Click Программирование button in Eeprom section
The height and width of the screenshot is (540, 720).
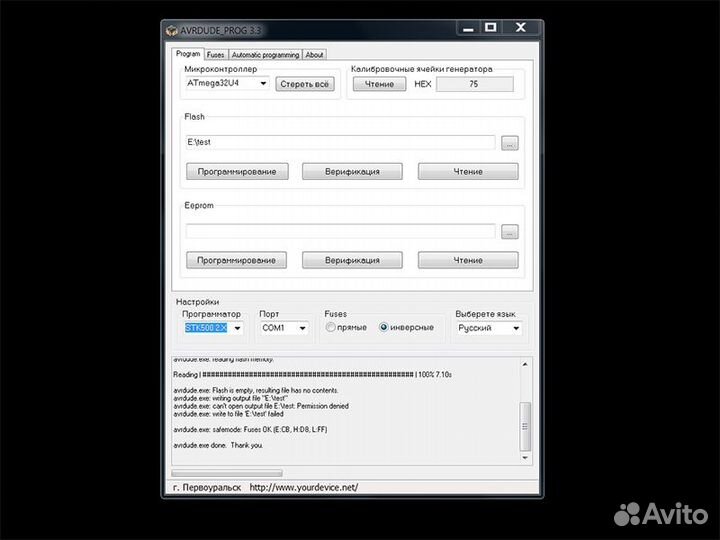(x=236, y=260)
